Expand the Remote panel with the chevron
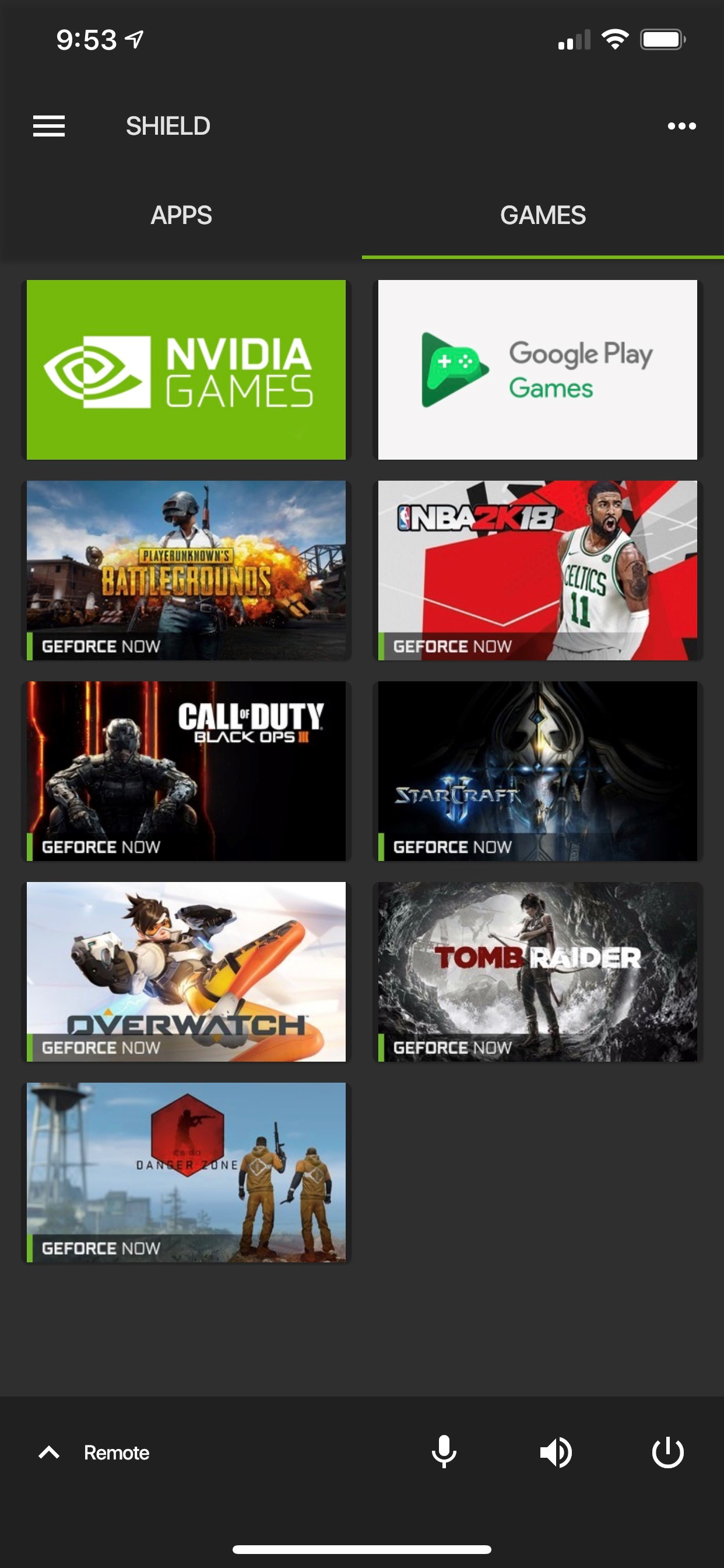This screenshot has height=1568, width=724. point(48,1452)
